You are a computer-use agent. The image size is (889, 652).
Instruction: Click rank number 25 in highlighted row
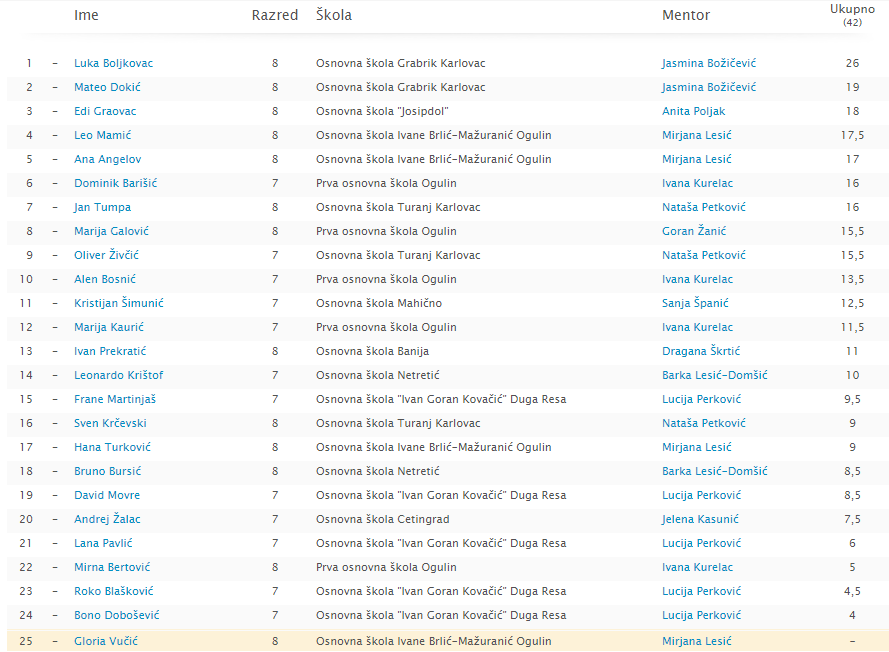(26, 641)
